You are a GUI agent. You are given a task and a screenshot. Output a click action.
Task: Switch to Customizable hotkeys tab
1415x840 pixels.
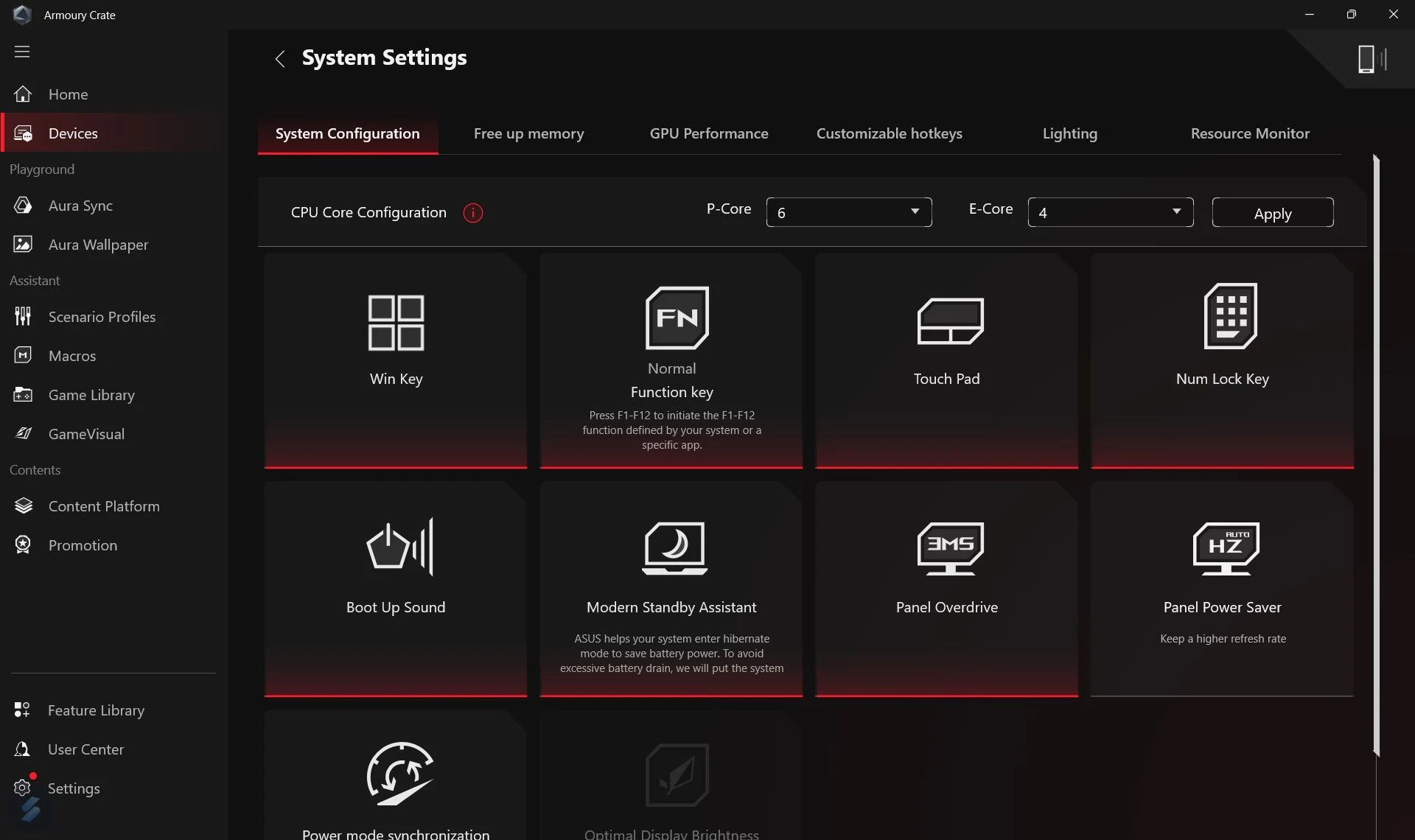pyautogui.click(x=890, y=134)
